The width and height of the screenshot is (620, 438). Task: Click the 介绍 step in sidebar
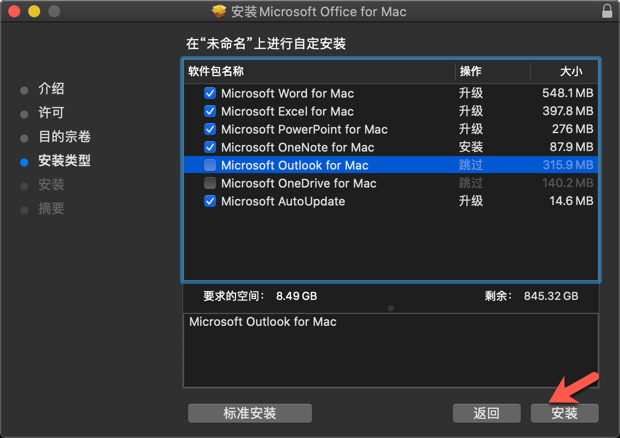click(x=51, y=89)
